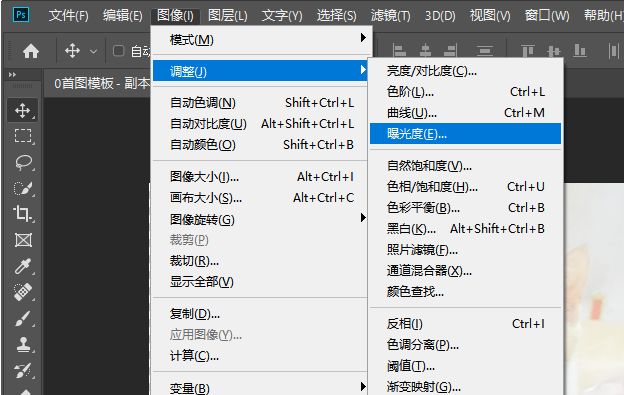Go to the Home screen icon

[31, 51]
